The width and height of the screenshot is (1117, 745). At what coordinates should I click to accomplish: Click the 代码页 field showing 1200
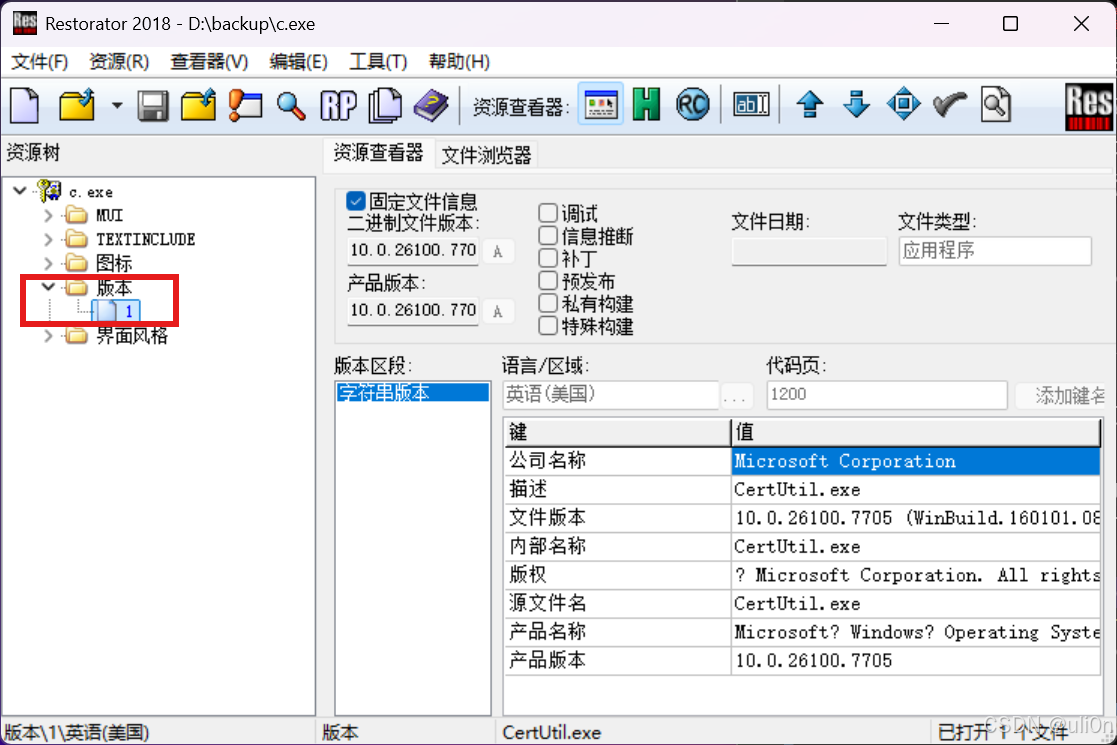point(887,395)
